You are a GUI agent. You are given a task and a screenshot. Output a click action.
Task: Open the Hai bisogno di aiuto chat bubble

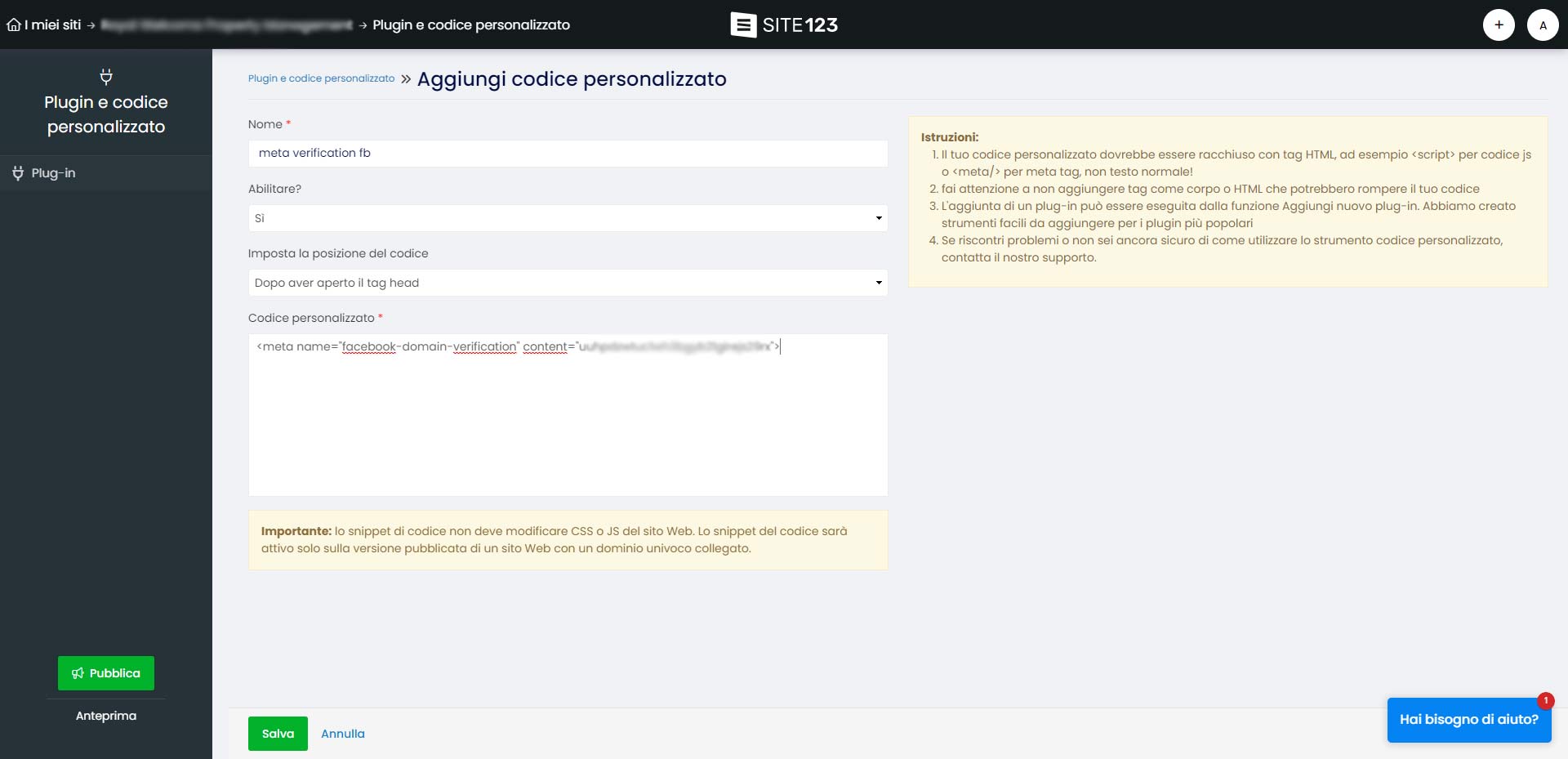[1468, 720]
